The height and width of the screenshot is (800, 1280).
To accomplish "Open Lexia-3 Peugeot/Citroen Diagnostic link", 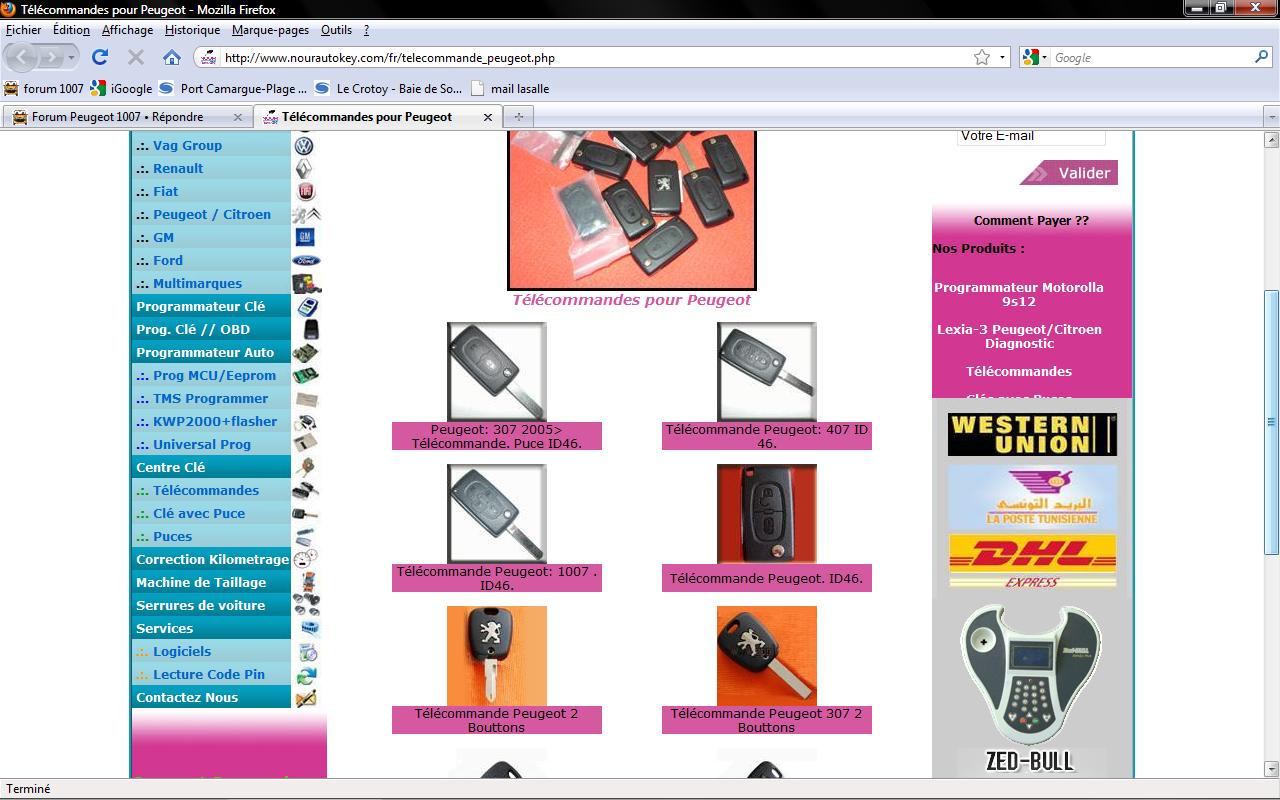I will click(x=1019, y=336).
